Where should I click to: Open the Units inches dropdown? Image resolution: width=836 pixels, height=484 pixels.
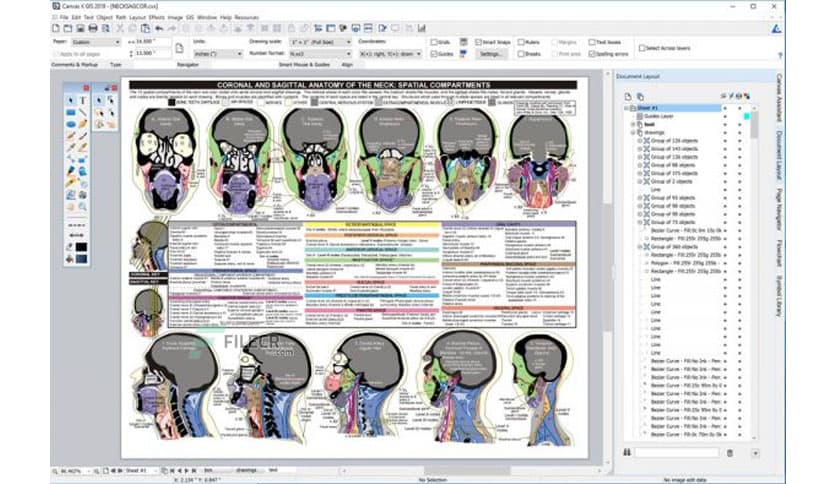(218, 54)
